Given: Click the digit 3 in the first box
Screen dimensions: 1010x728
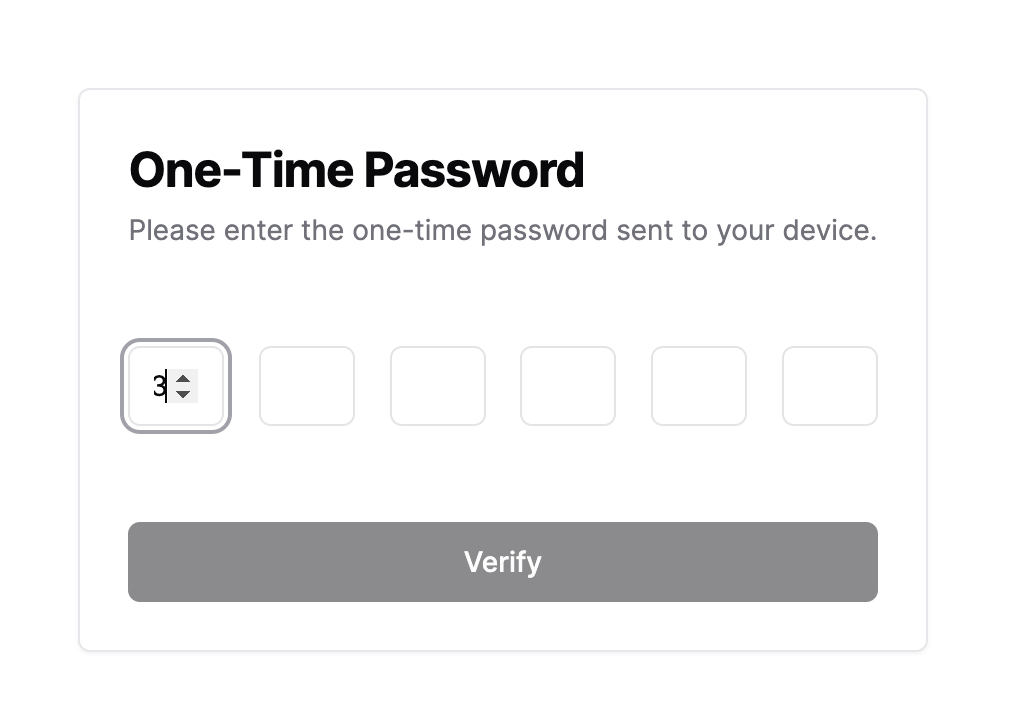Looking at the screenshot, I should click(x=158, y=386).
